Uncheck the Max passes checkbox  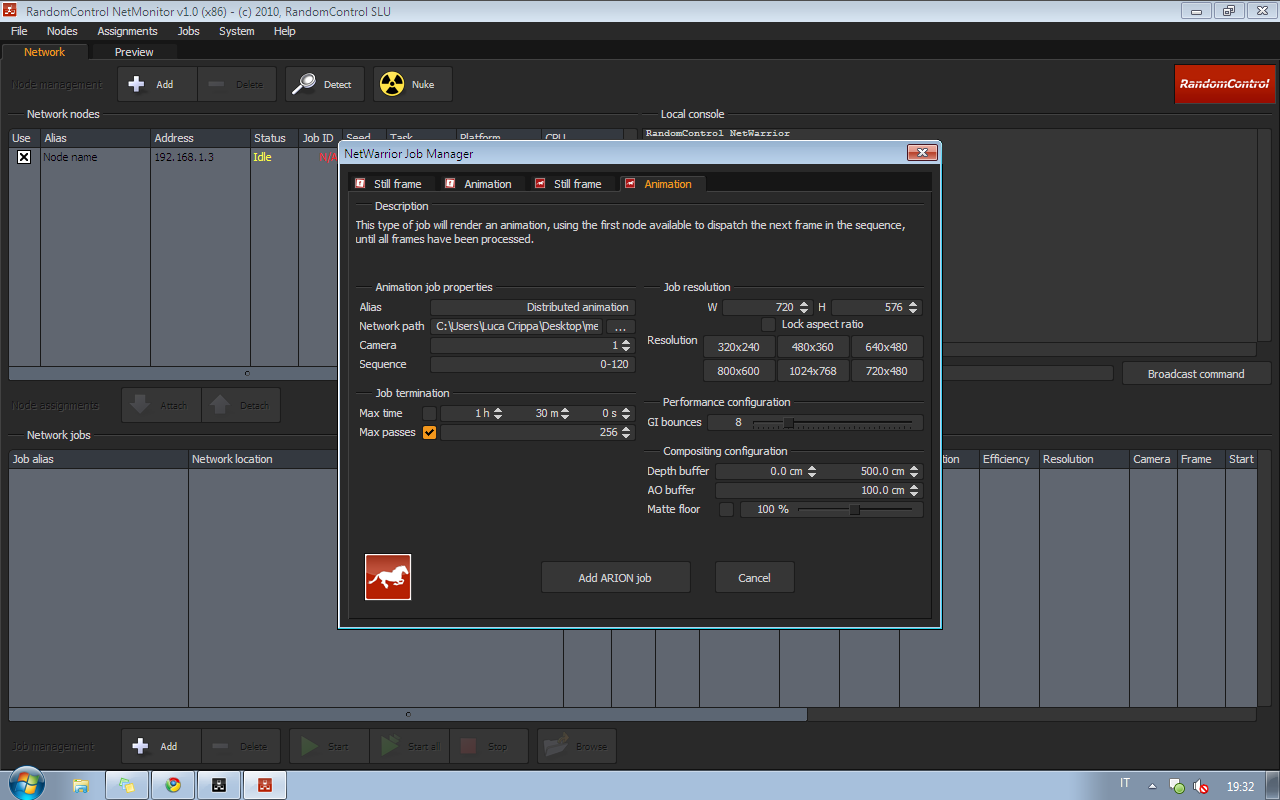(429, 433)
